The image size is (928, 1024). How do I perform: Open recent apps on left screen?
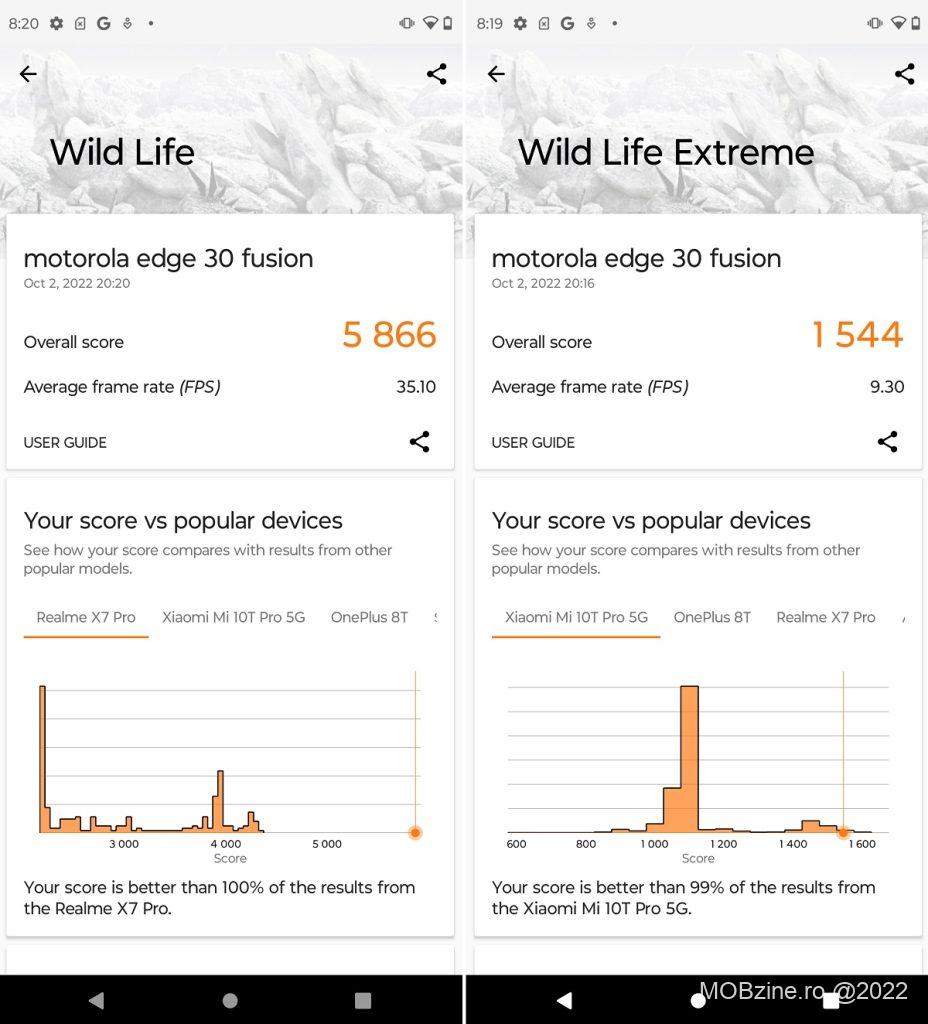[363, 1000]
